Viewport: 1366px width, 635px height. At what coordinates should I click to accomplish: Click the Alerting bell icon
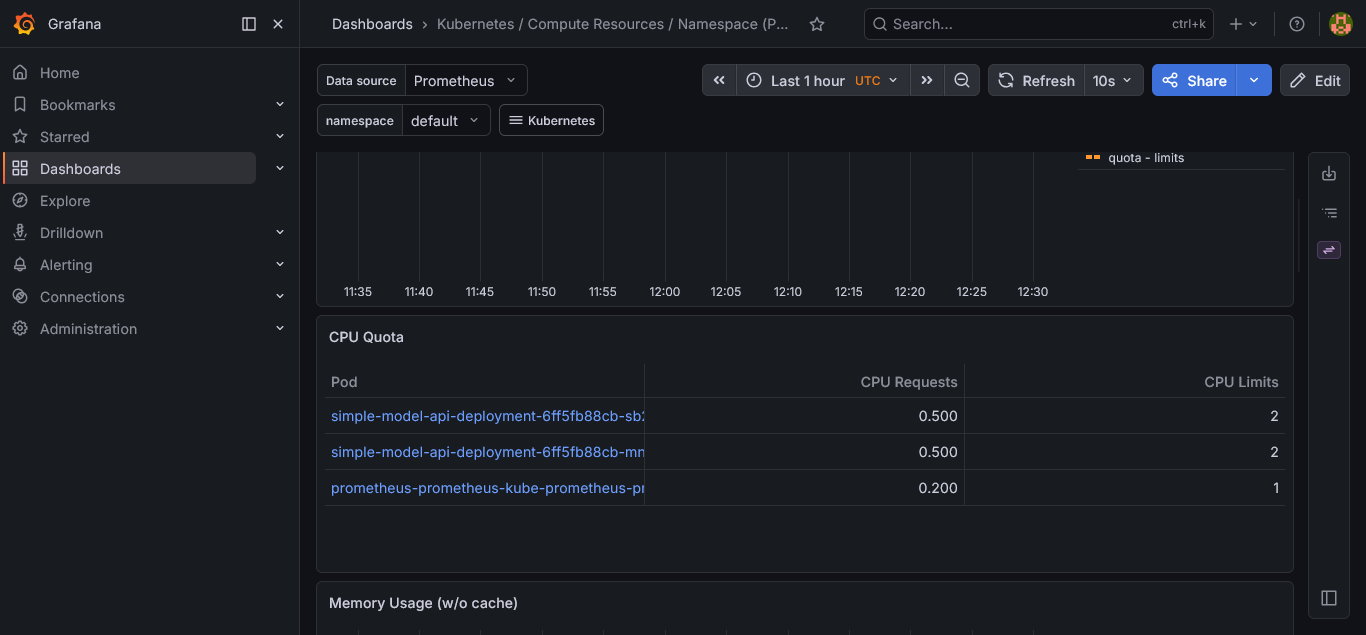[x=20, y=265]
